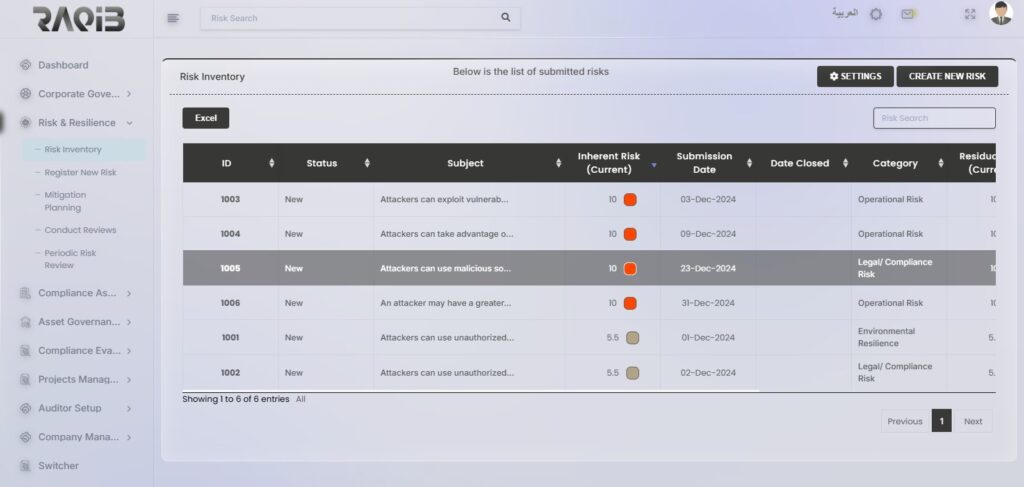
Task: Expand the Projects Management chevron
Action: tap(129, 380)
